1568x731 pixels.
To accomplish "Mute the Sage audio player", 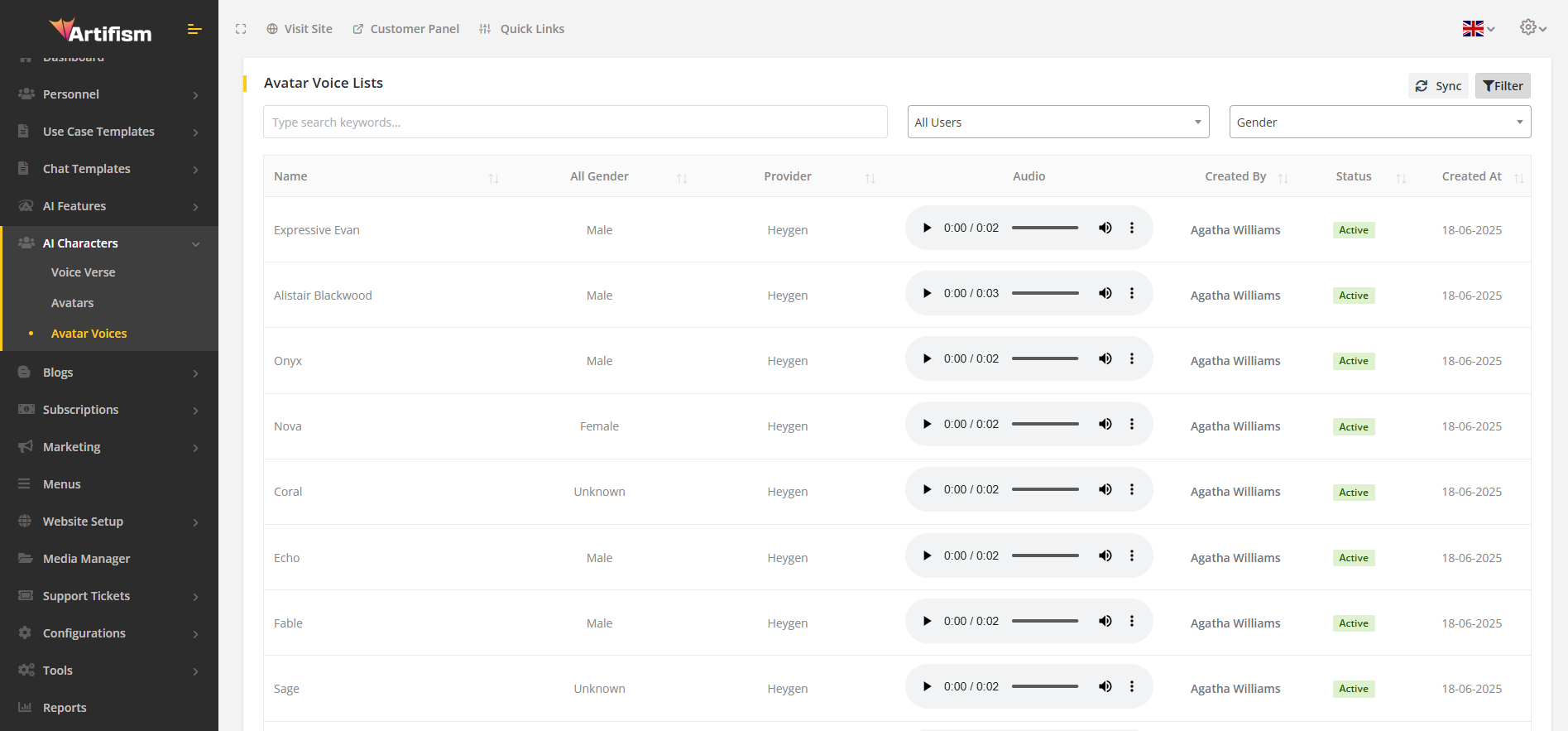I will (x=1105, y=687).
